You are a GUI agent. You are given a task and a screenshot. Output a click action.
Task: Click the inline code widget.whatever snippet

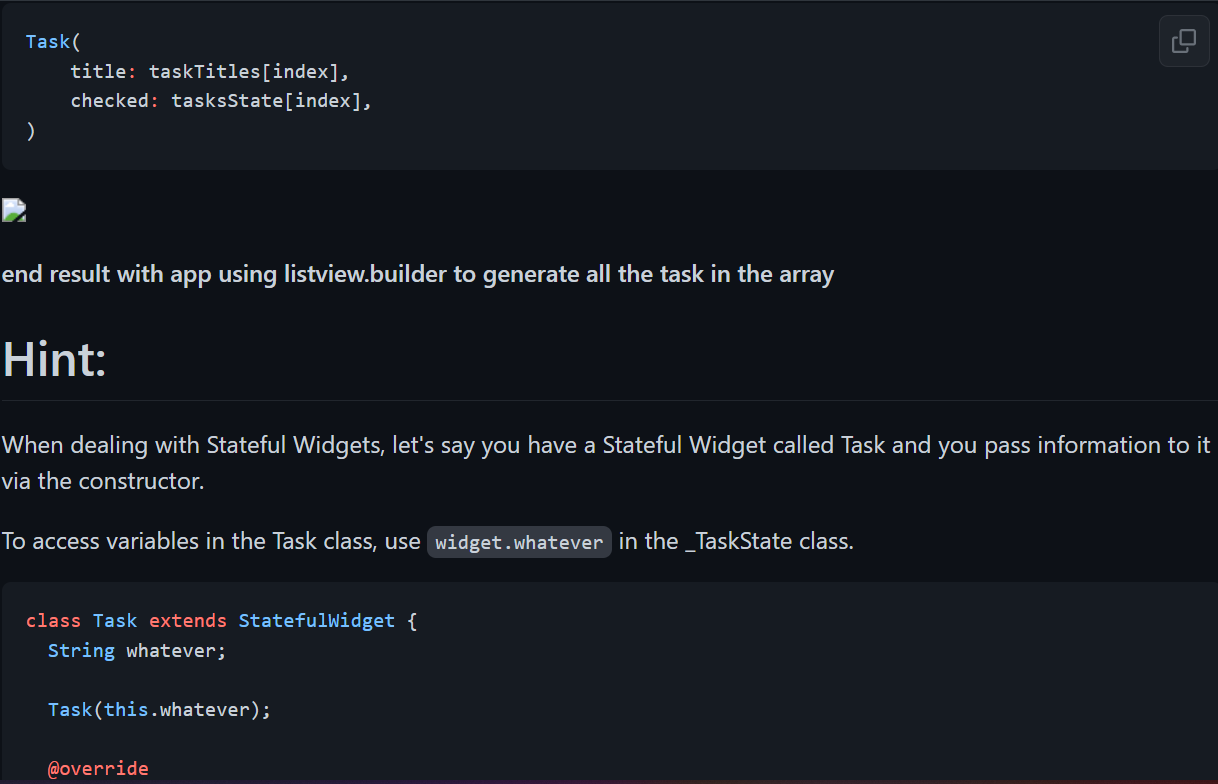[518, 541]
